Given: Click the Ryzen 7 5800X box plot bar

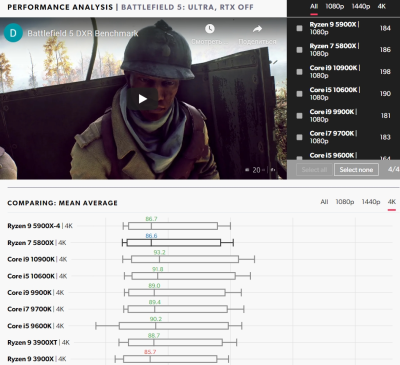Looking at the screenshot, I should tap(174, 243).
